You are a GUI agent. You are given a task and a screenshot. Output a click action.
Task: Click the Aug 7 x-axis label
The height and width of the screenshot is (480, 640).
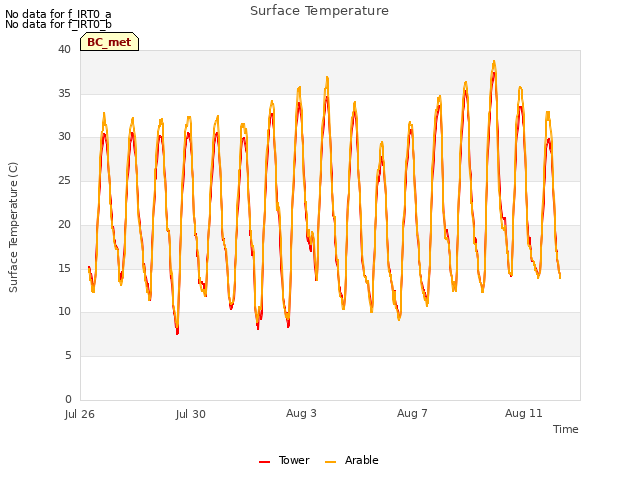(412, 413)
